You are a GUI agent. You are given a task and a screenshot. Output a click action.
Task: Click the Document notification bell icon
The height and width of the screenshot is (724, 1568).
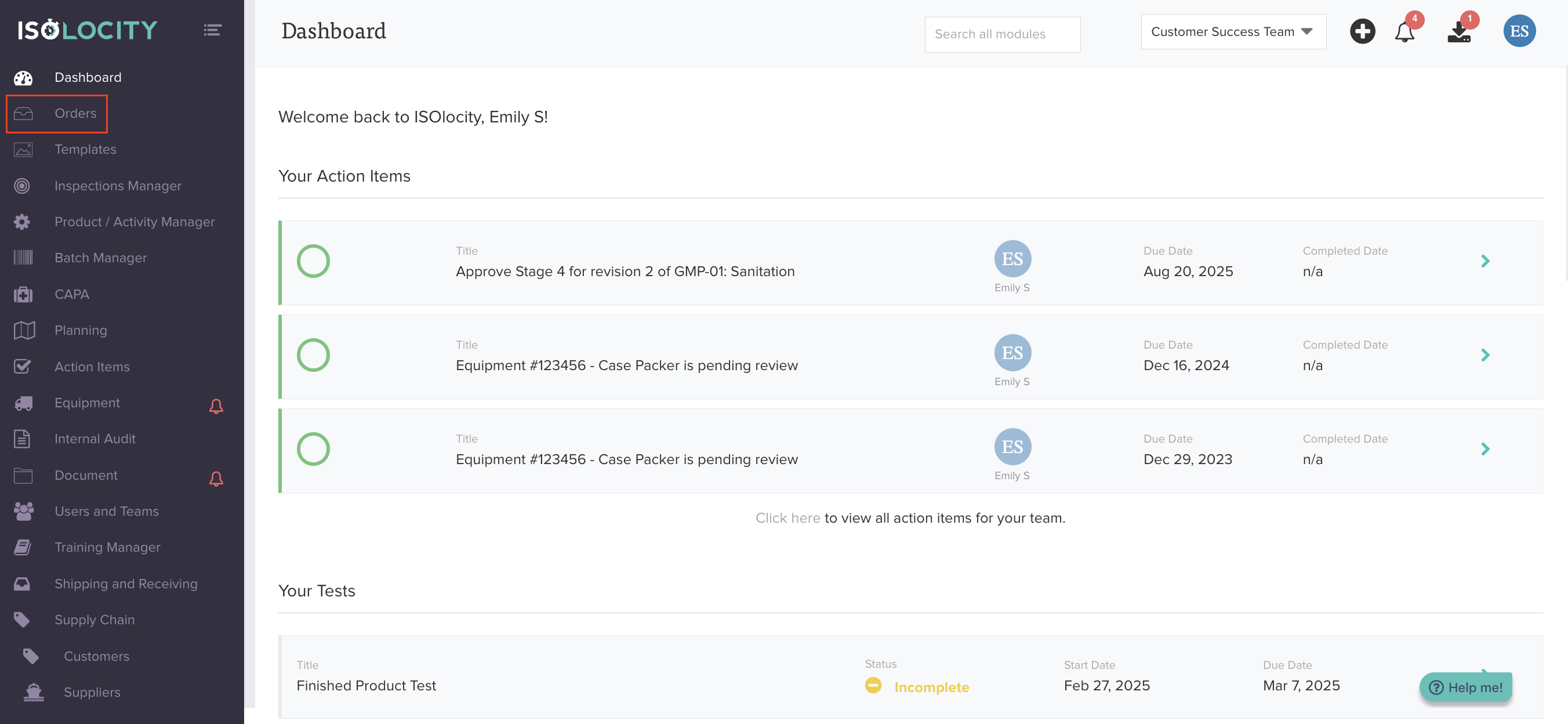[x=216, y=479]
